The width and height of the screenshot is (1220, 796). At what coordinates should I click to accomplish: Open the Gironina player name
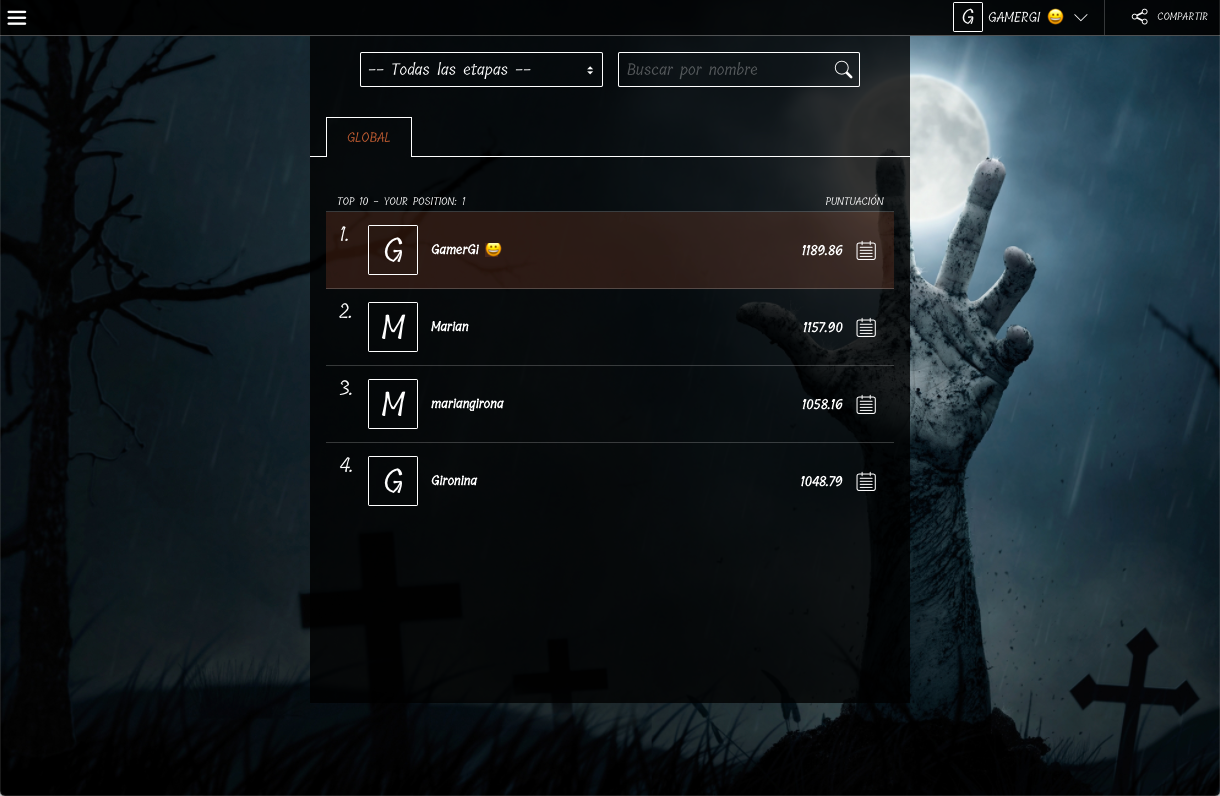(x=454, y=481)
